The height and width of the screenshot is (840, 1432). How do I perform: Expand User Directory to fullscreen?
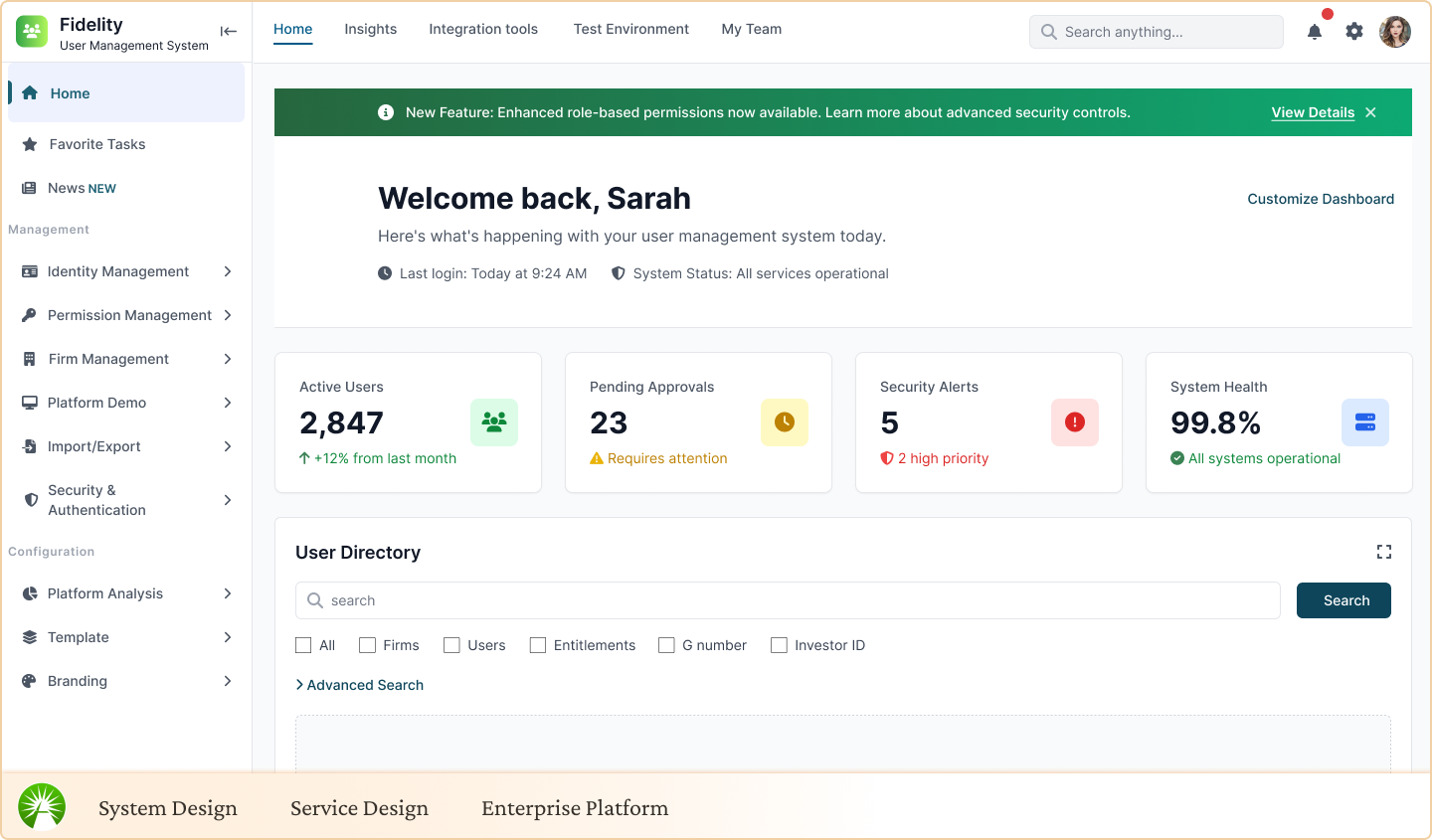click(1383, 552)
